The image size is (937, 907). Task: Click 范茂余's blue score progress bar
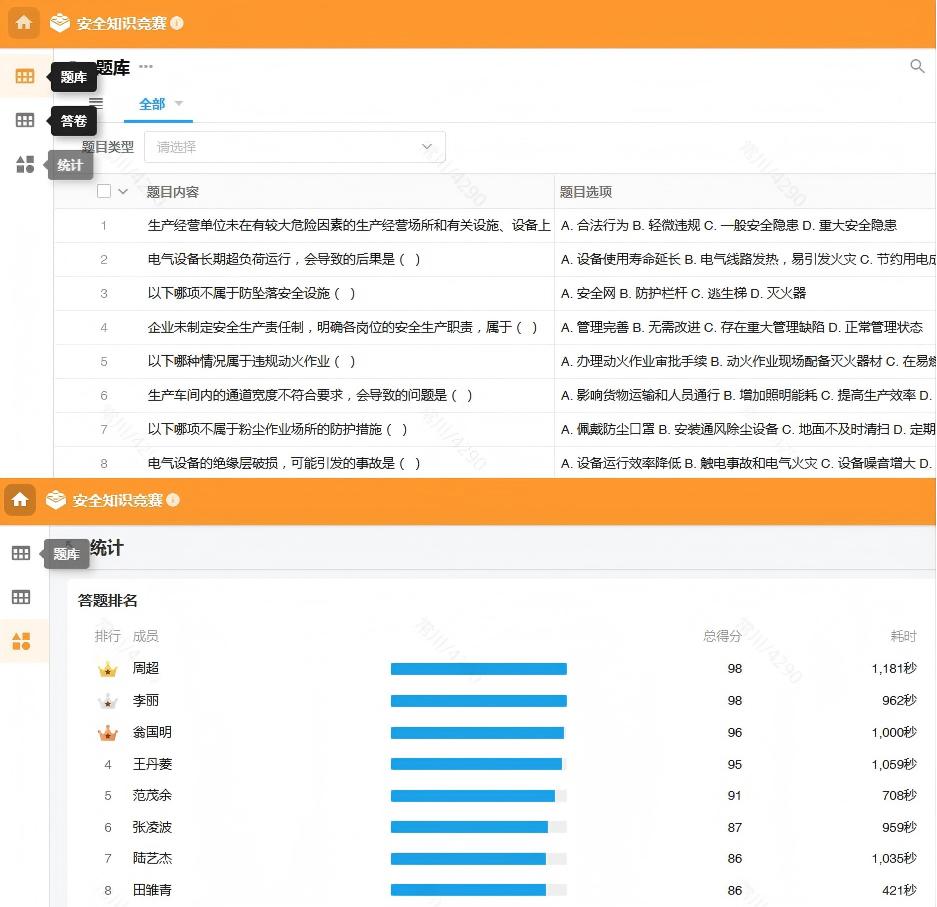tap(473, 796)
